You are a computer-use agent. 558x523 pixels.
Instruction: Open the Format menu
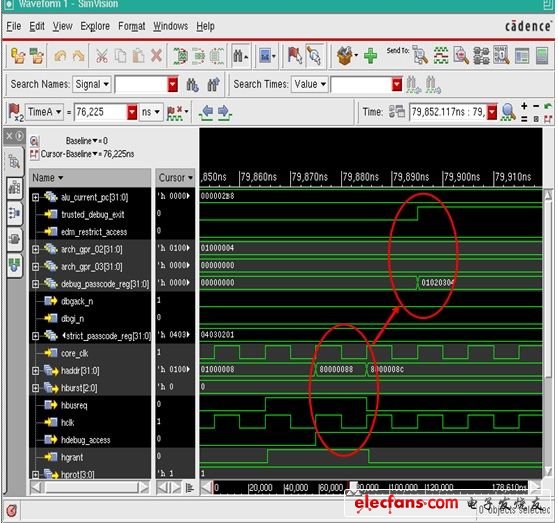point(132,26)
